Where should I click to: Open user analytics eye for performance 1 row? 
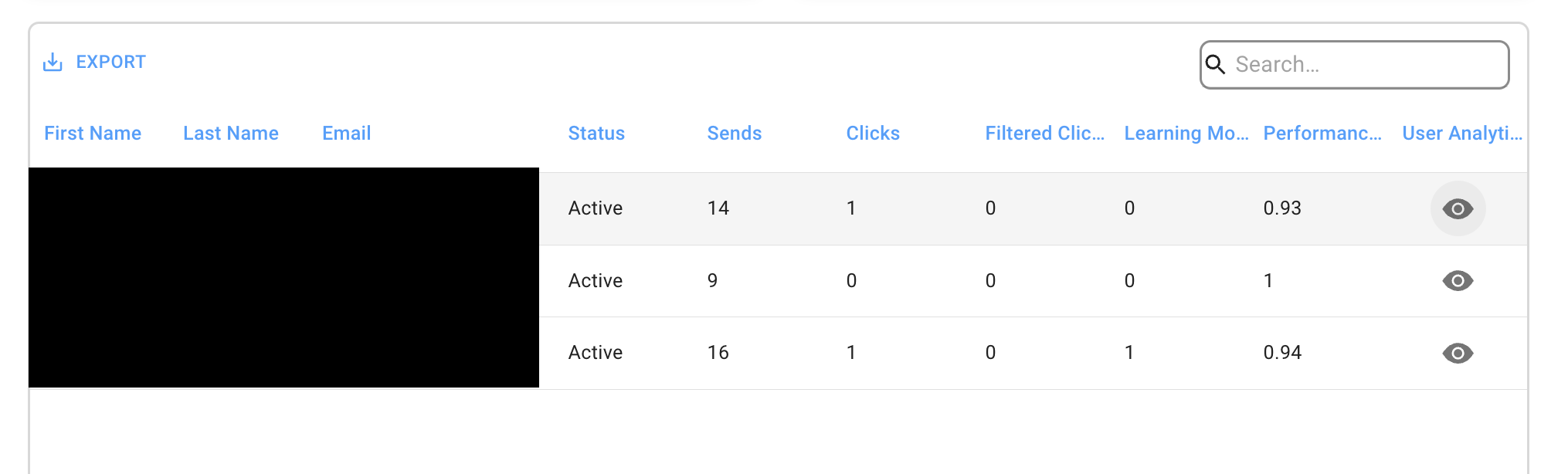[1458, 281]
